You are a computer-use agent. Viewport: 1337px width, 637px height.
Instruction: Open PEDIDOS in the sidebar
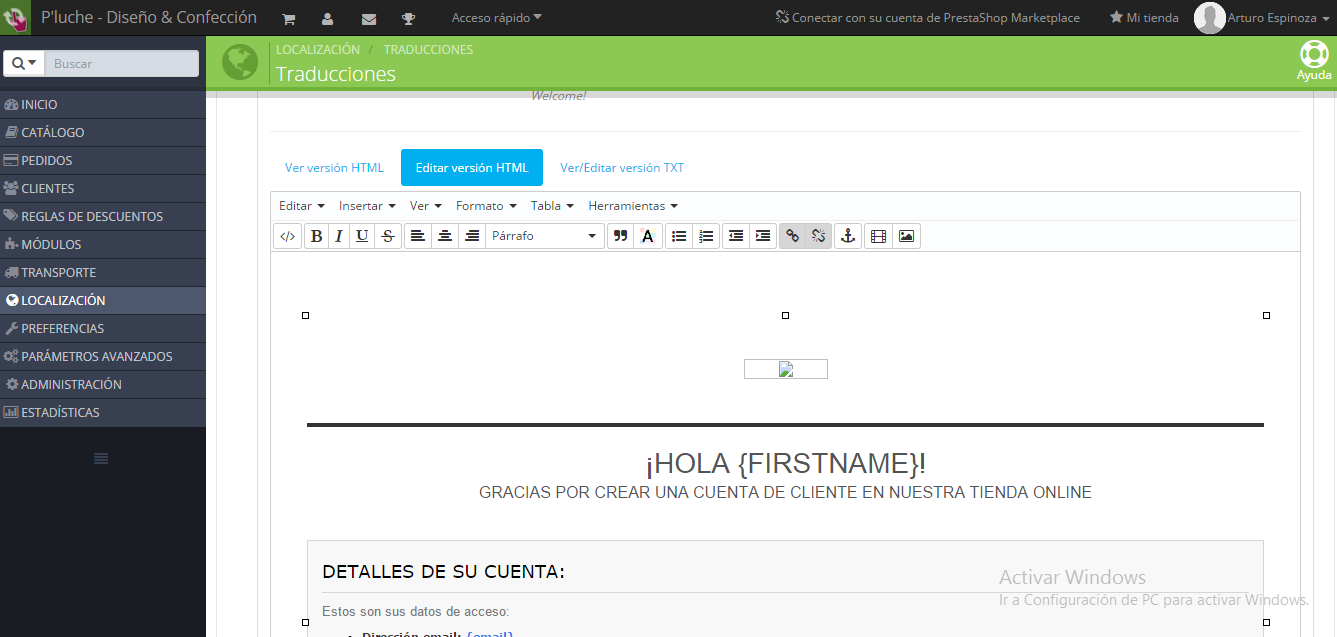point(103,160)
